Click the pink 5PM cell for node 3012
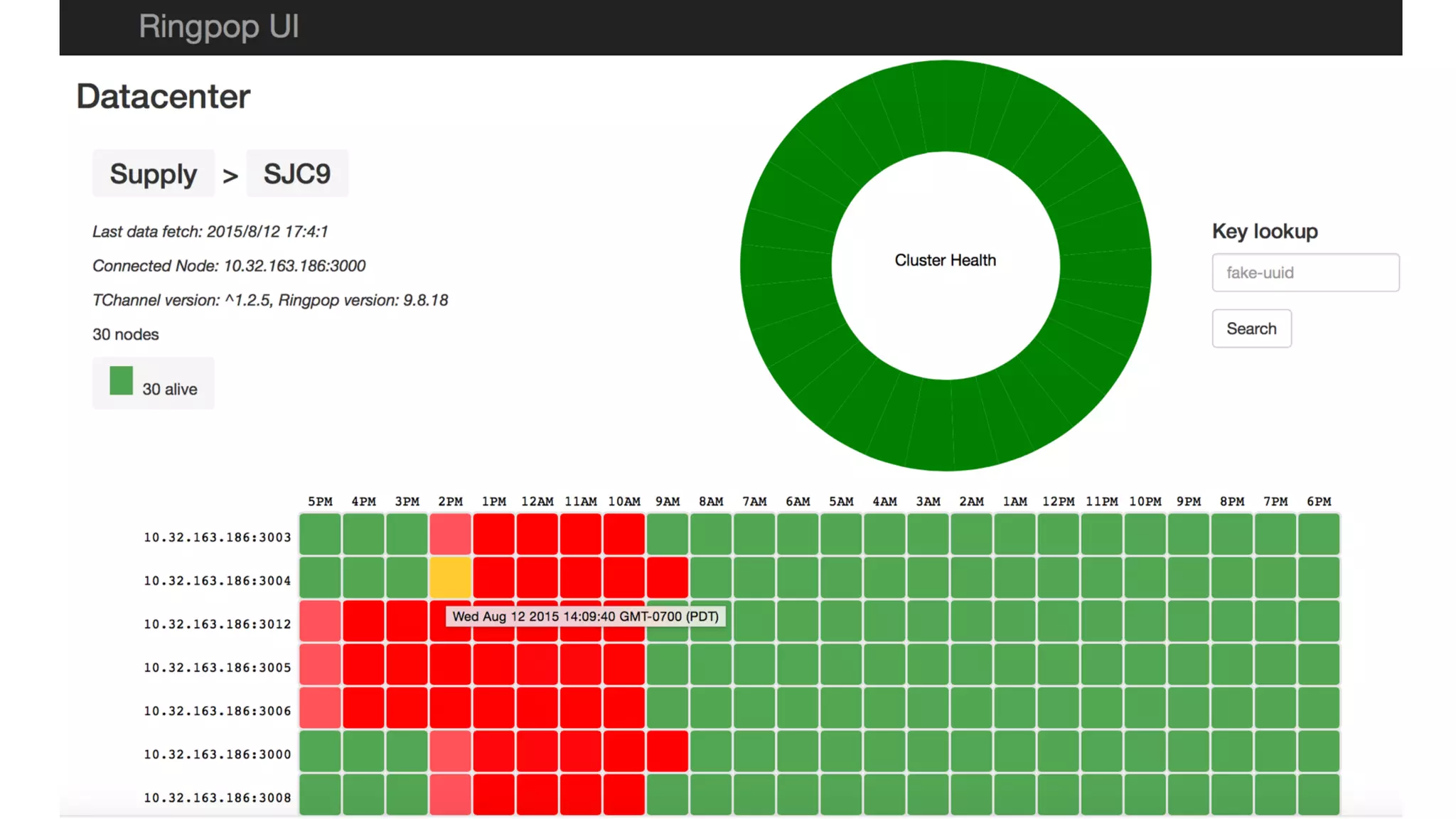This screenshot has width=1456, height=819. (320, 621)
